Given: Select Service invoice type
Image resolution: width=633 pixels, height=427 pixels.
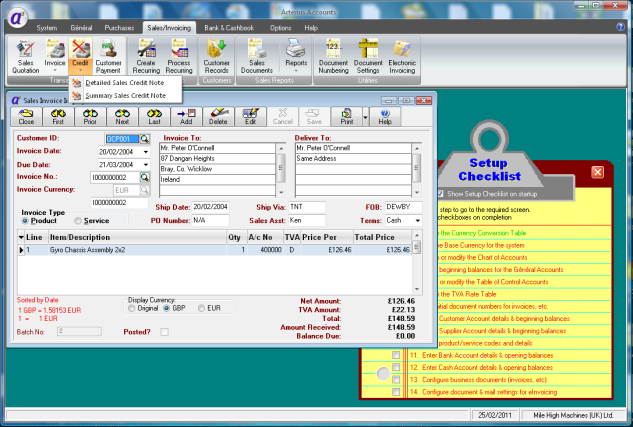Looking at the screenshot, I should click(78, 221).
